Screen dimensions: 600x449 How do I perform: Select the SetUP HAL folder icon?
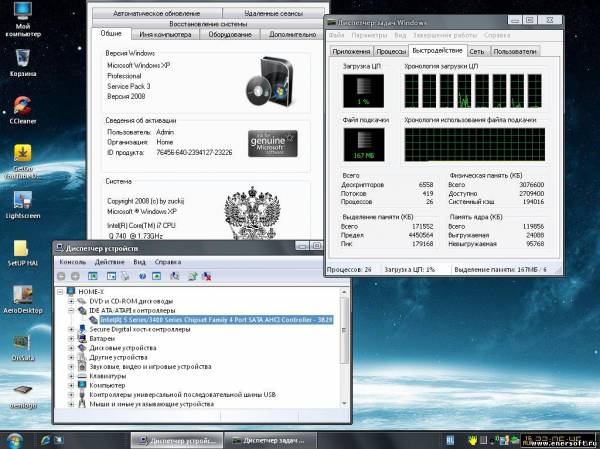point(23,253)
